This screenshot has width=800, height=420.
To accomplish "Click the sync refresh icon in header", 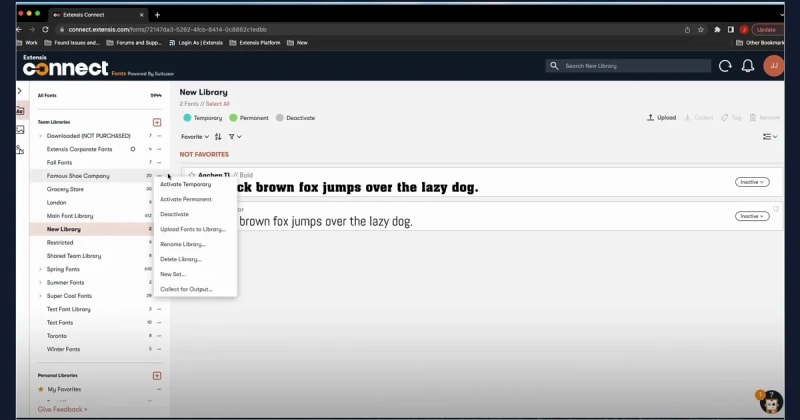I will pos(725,66).
